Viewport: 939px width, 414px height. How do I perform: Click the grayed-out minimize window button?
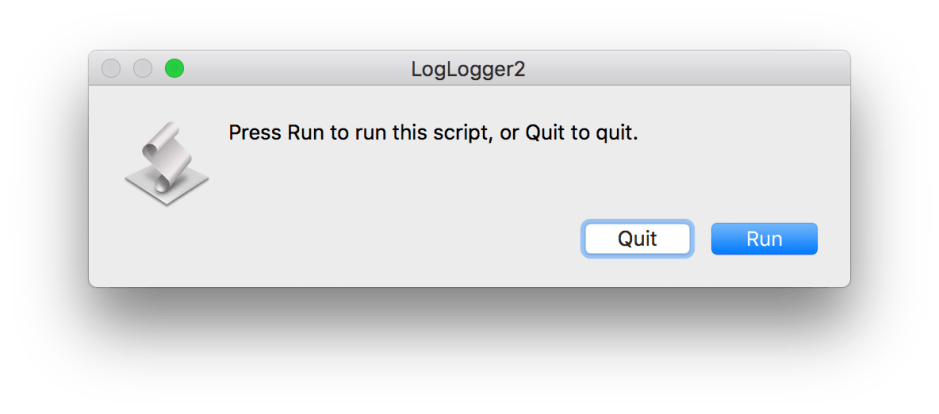tap(143, 69)
